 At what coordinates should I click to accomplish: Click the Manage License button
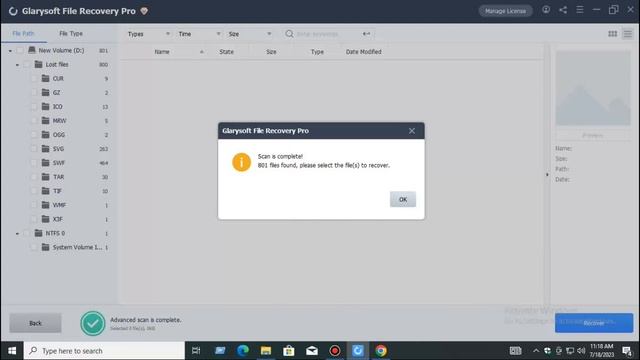point(505,11)
